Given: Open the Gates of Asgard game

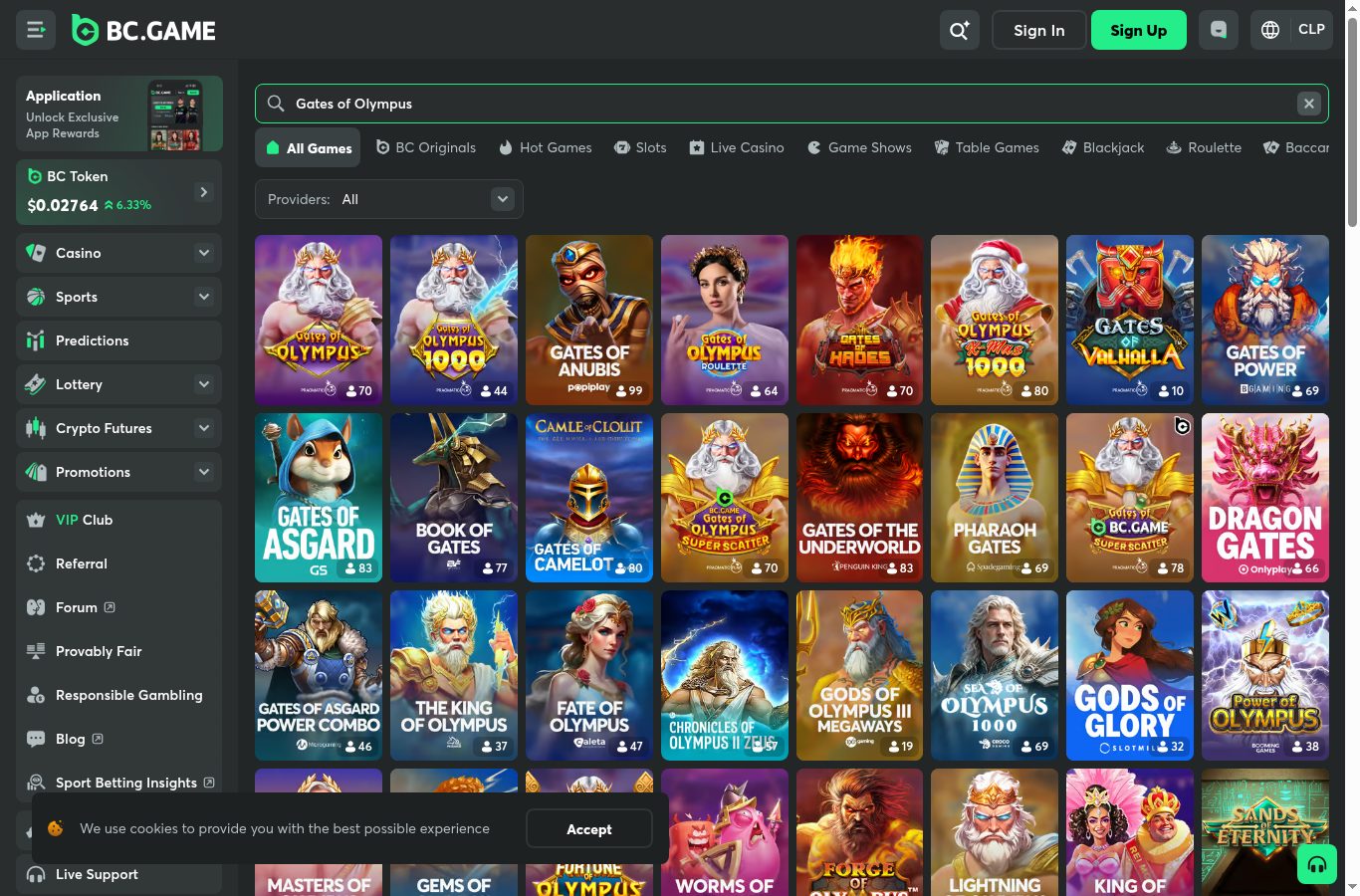Looking at the screenshot, I should coord(319,498).
